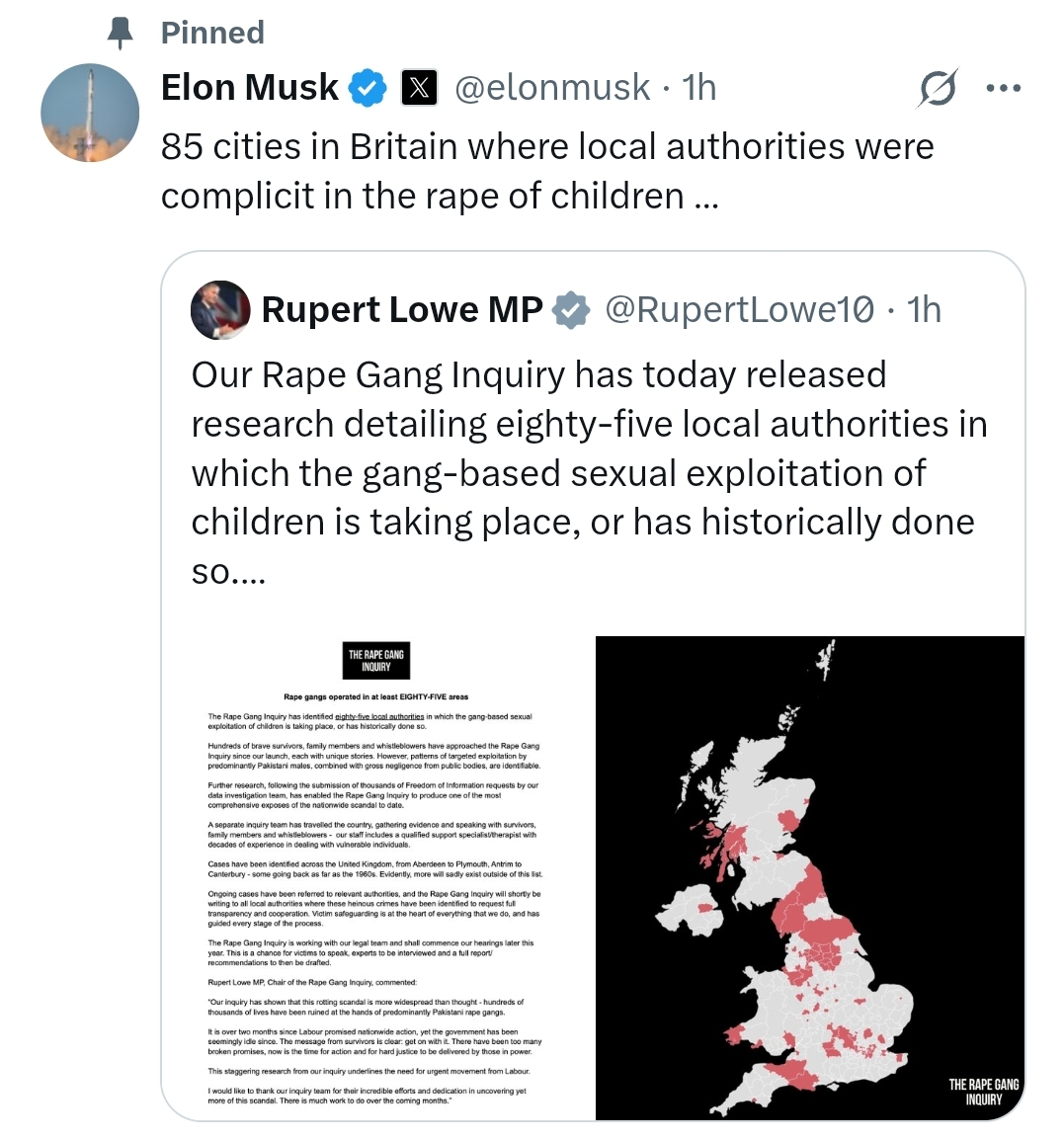The image size is (1064, 1141).
Task: Click the 1h timestamp on Elon's post
Action: point(699,88)
